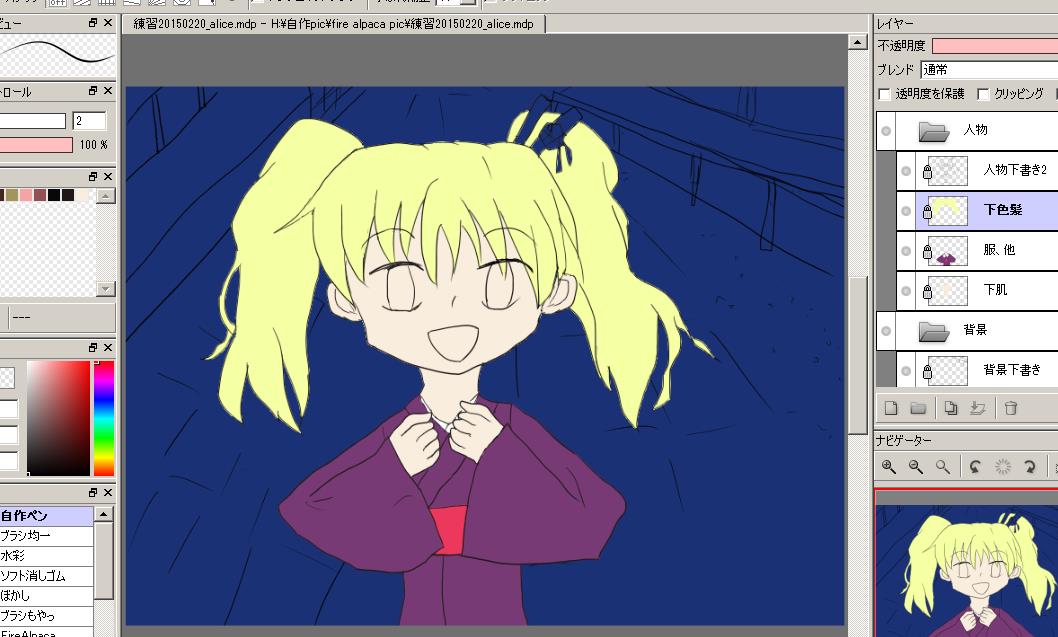Close the palette panel

(108, 176)
